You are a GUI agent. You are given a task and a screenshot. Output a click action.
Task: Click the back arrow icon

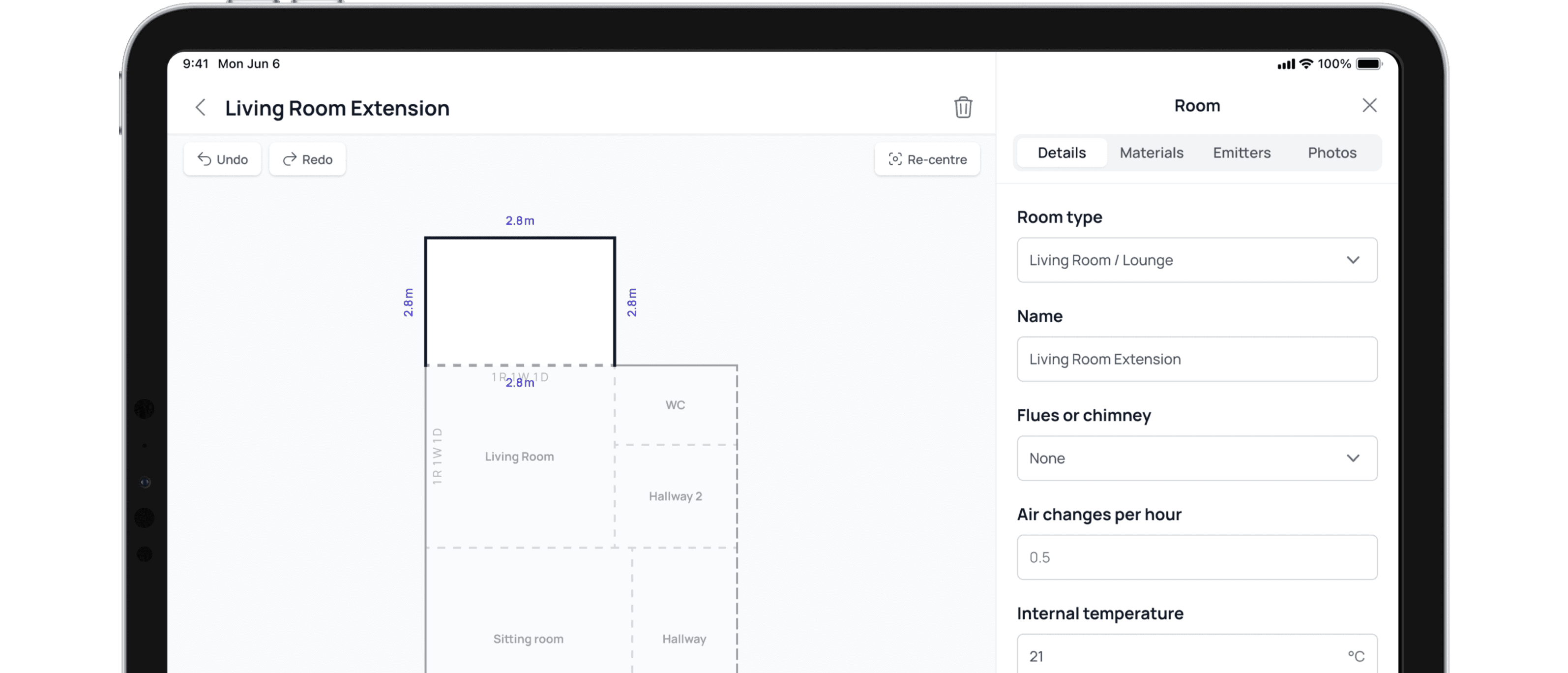coord(200,108)
